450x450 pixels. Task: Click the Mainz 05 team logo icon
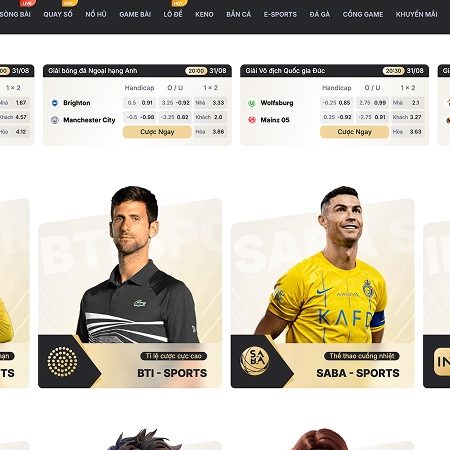[252, 120]
